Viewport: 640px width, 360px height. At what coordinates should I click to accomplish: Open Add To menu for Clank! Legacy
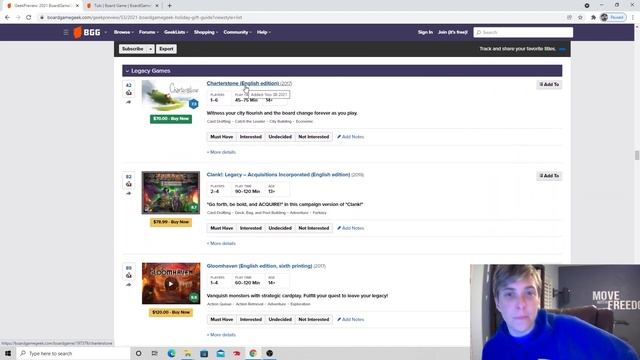[549, 176]
